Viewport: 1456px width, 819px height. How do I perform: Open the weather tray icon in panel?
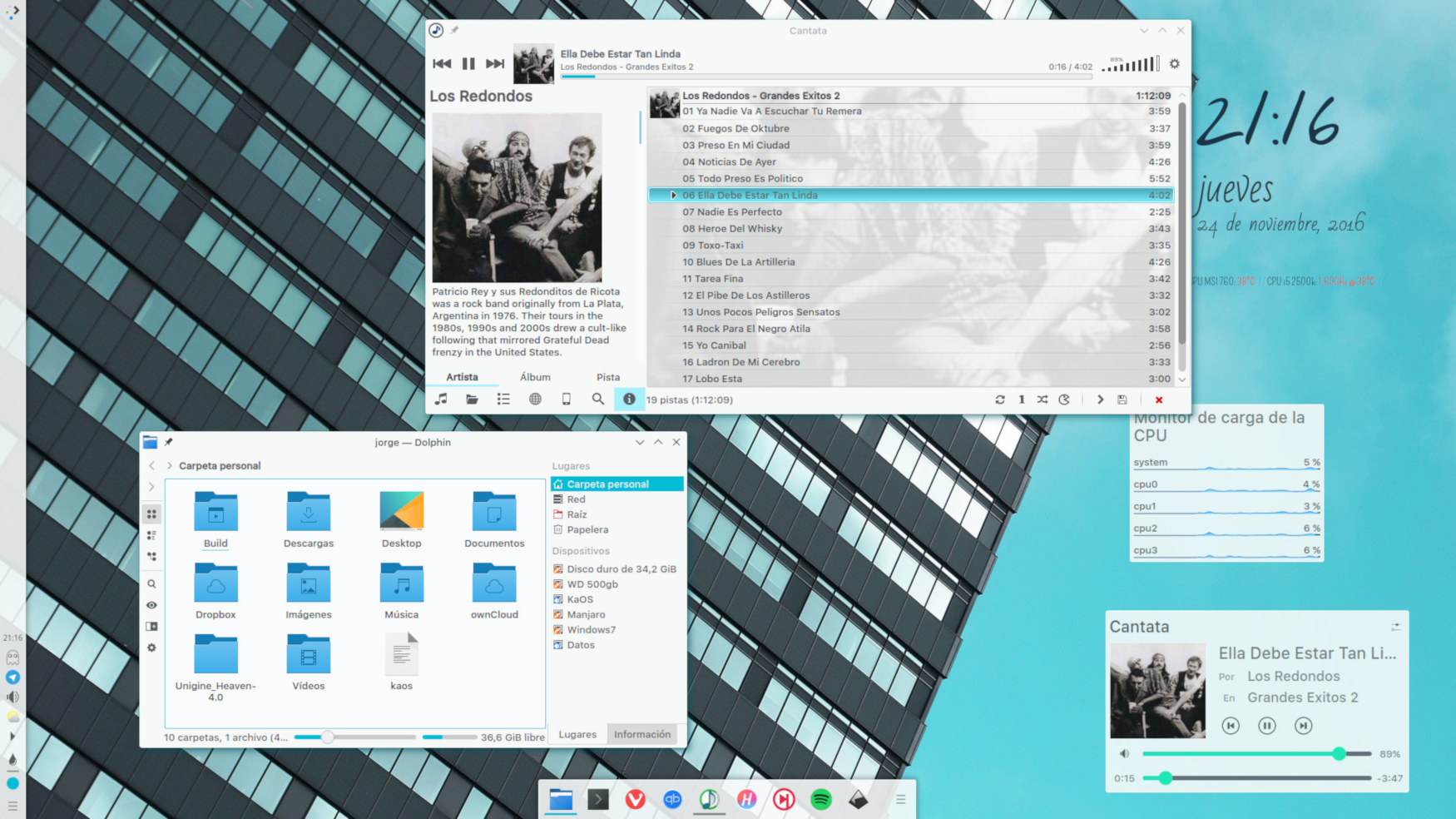click(12, 717)
